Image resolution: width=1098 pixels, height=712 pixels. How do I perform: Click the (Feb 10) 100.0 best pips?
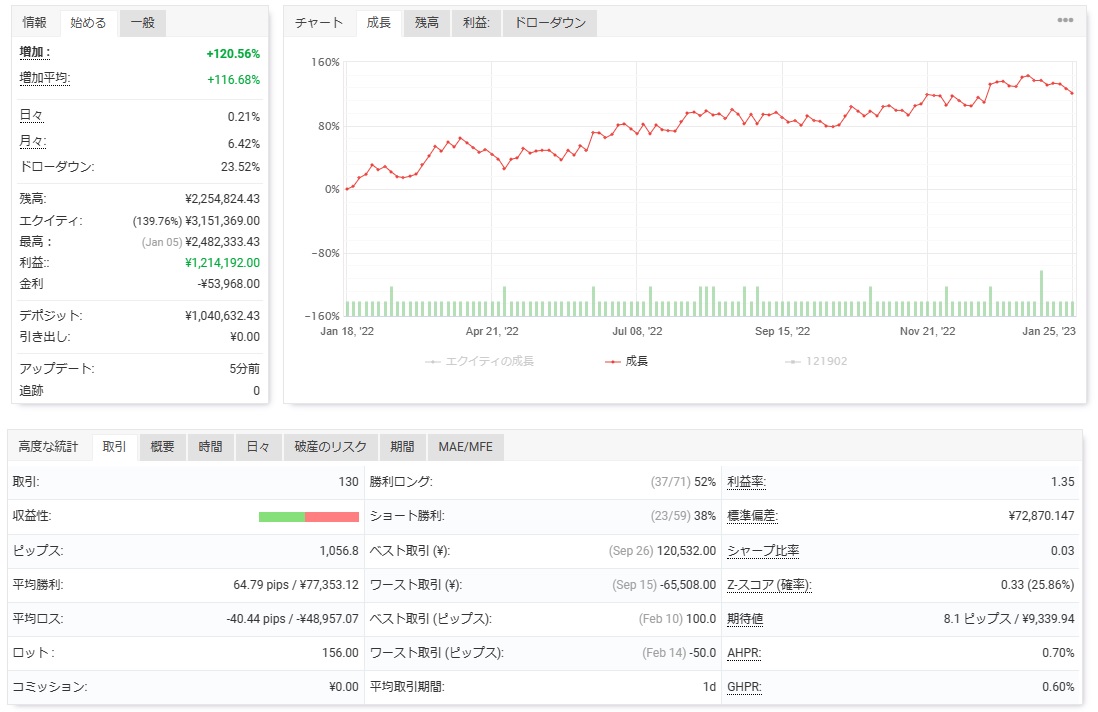[x=678, y=619]
